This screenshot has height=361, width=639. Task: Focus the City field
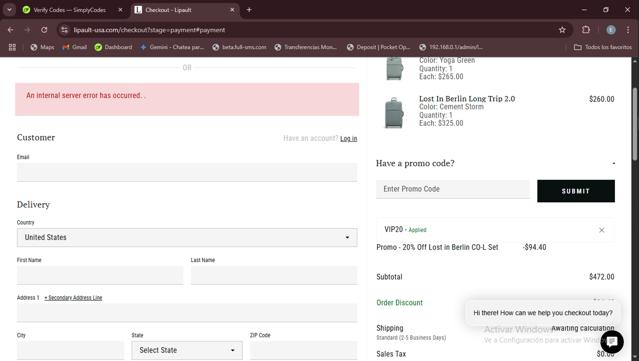[x=70, y=350]
